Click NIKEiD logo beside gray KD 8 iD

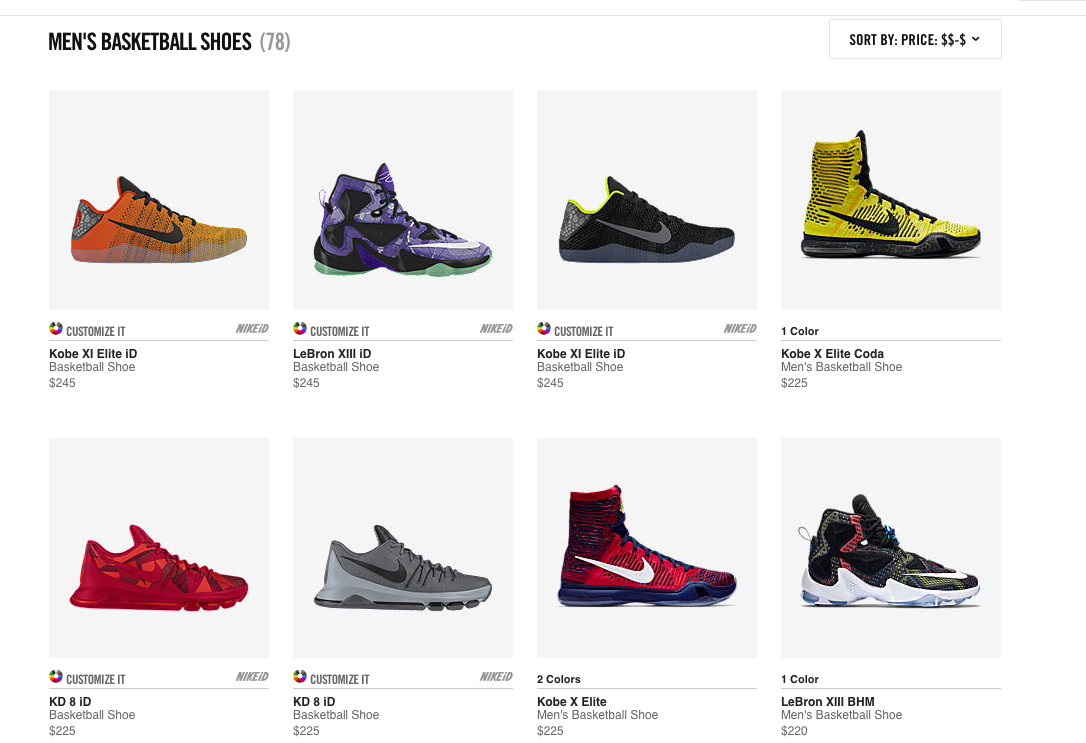coord(496,677)
